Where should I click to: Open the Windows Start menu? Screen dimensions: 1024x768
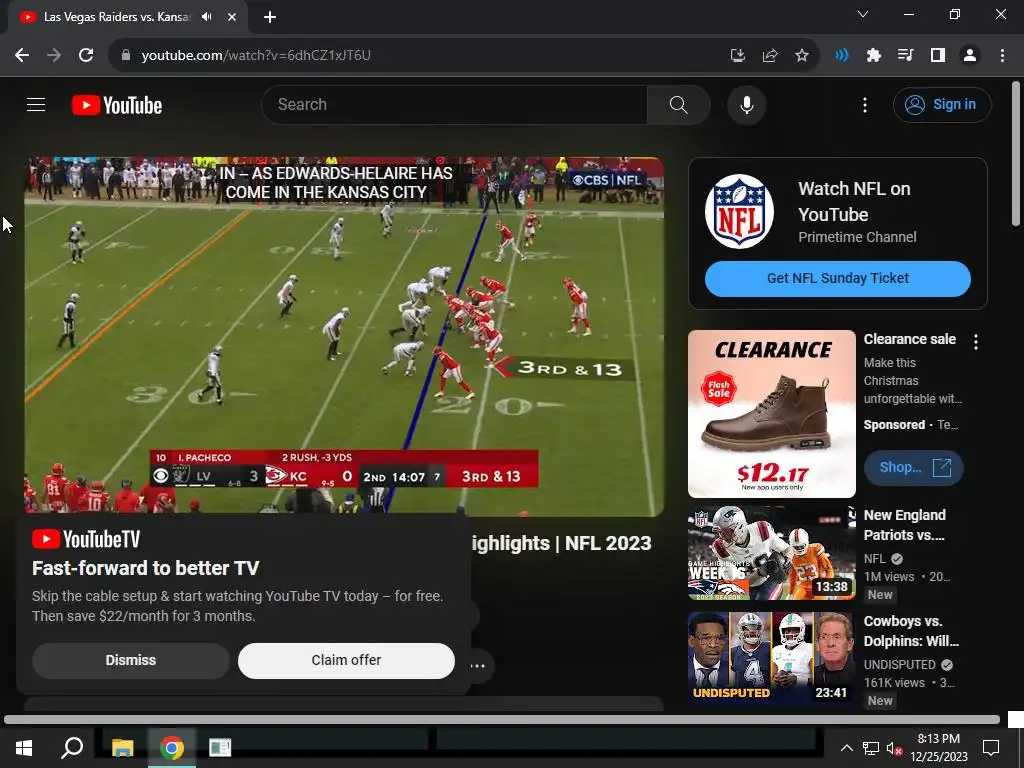click(x=24, y=748)
